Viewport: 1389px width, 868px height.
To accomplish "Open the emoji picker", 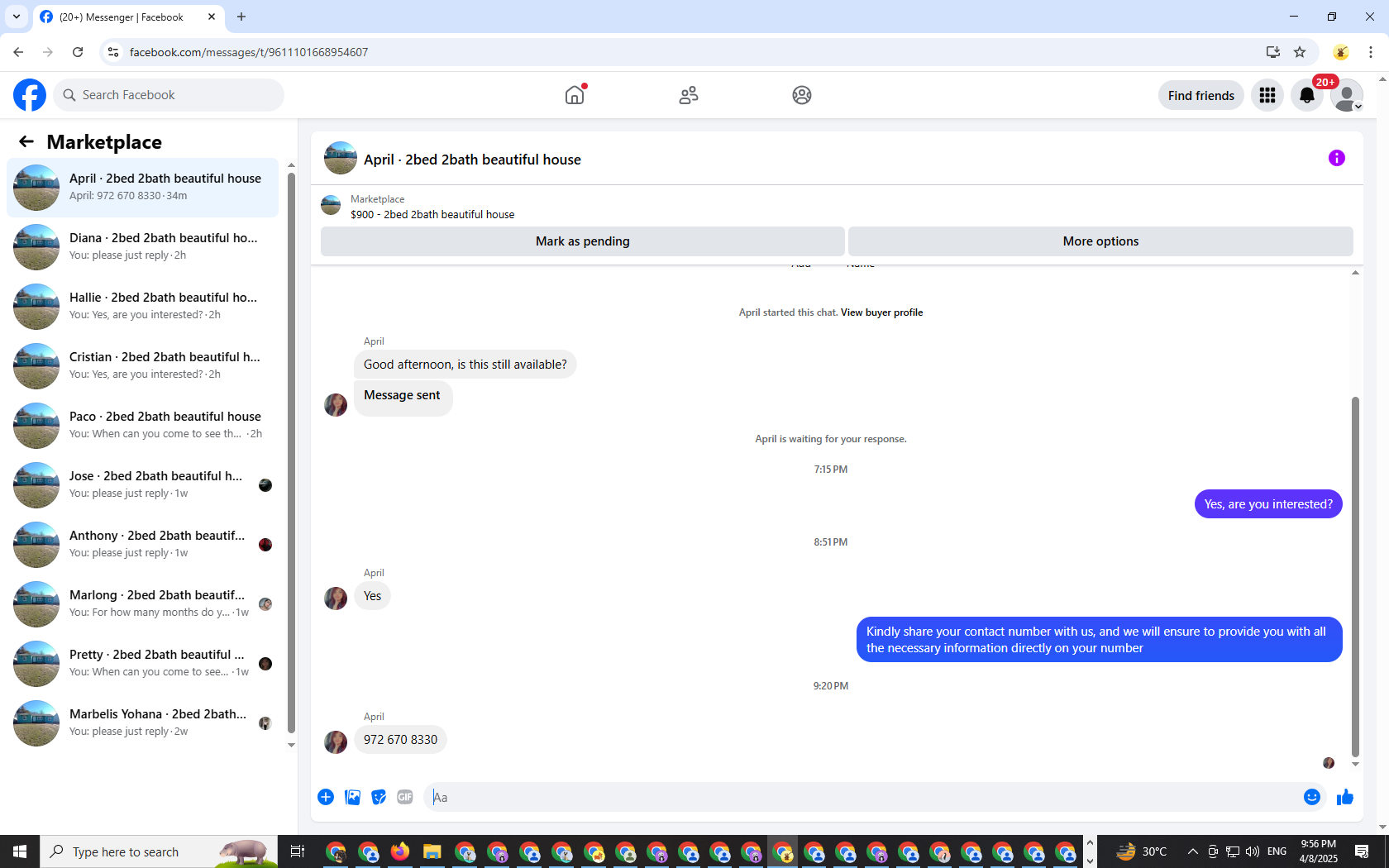I will (1312, 797).
